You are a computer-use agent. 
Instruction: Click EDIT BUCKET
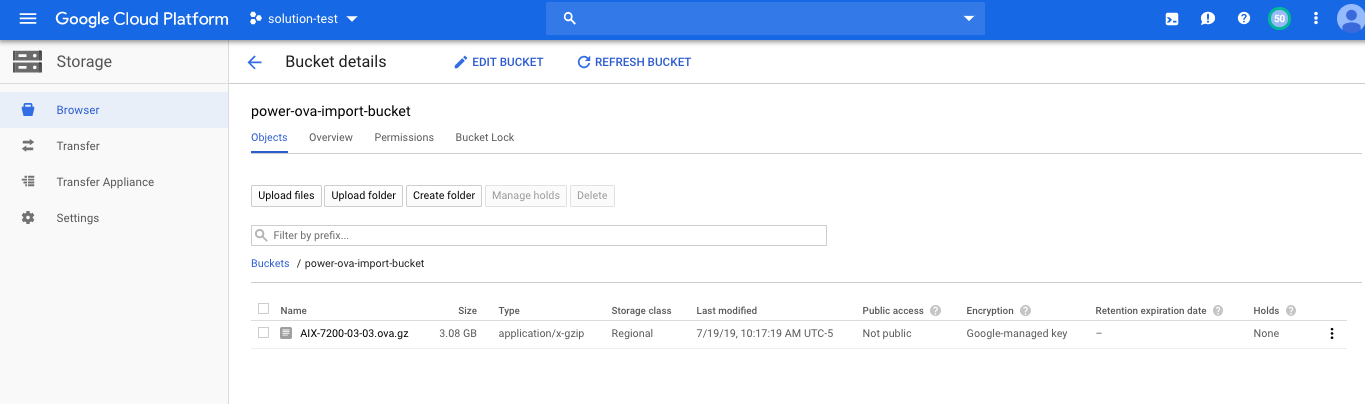pos(498,62)
